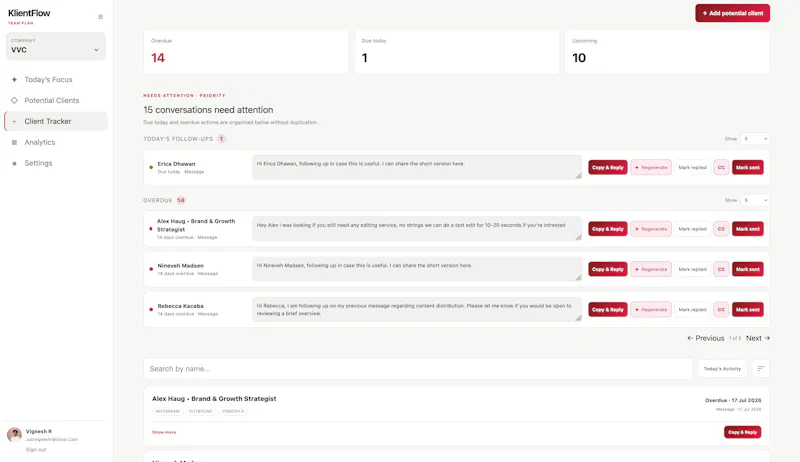Click CC button in Nineveh Madsen row
Image resolution: width=800 pixels, height=462 pixels.
click(721, 269)
